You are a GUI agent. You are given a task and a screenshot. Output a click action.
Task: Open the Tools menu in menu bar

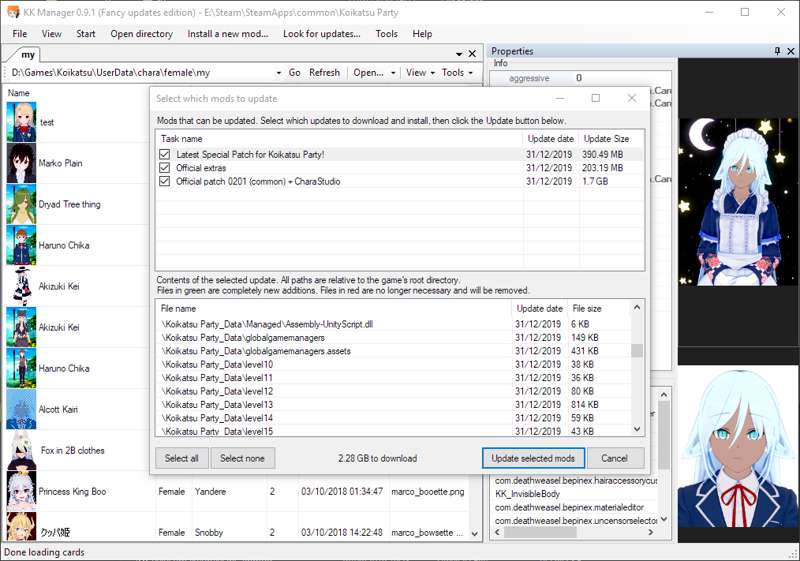pyautogui.click(x=386, y=34)
